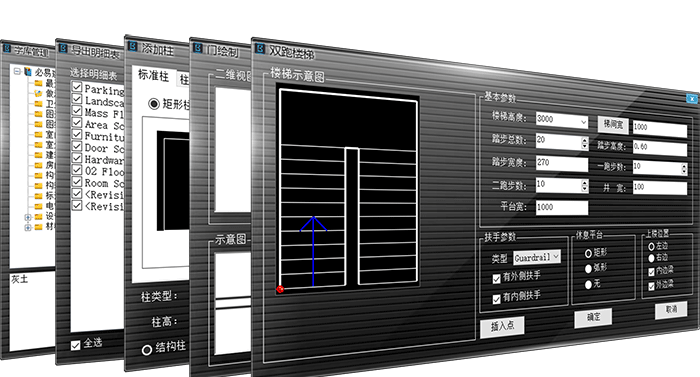
Task: Toggle the 有外侧扶手 checkbox
Action: 496,279
